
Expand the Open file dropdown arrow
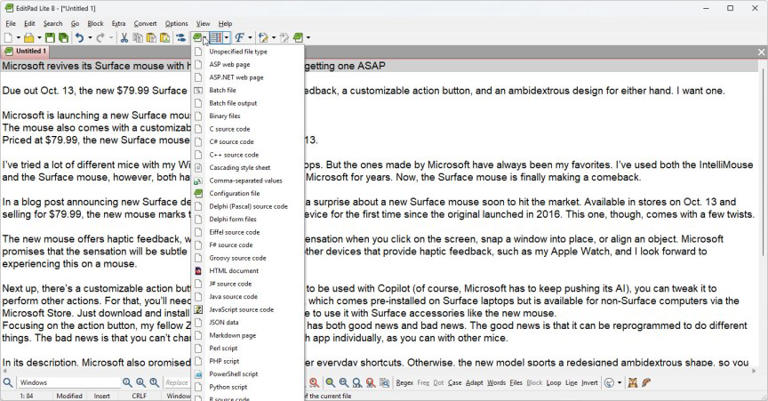(39, 38)
